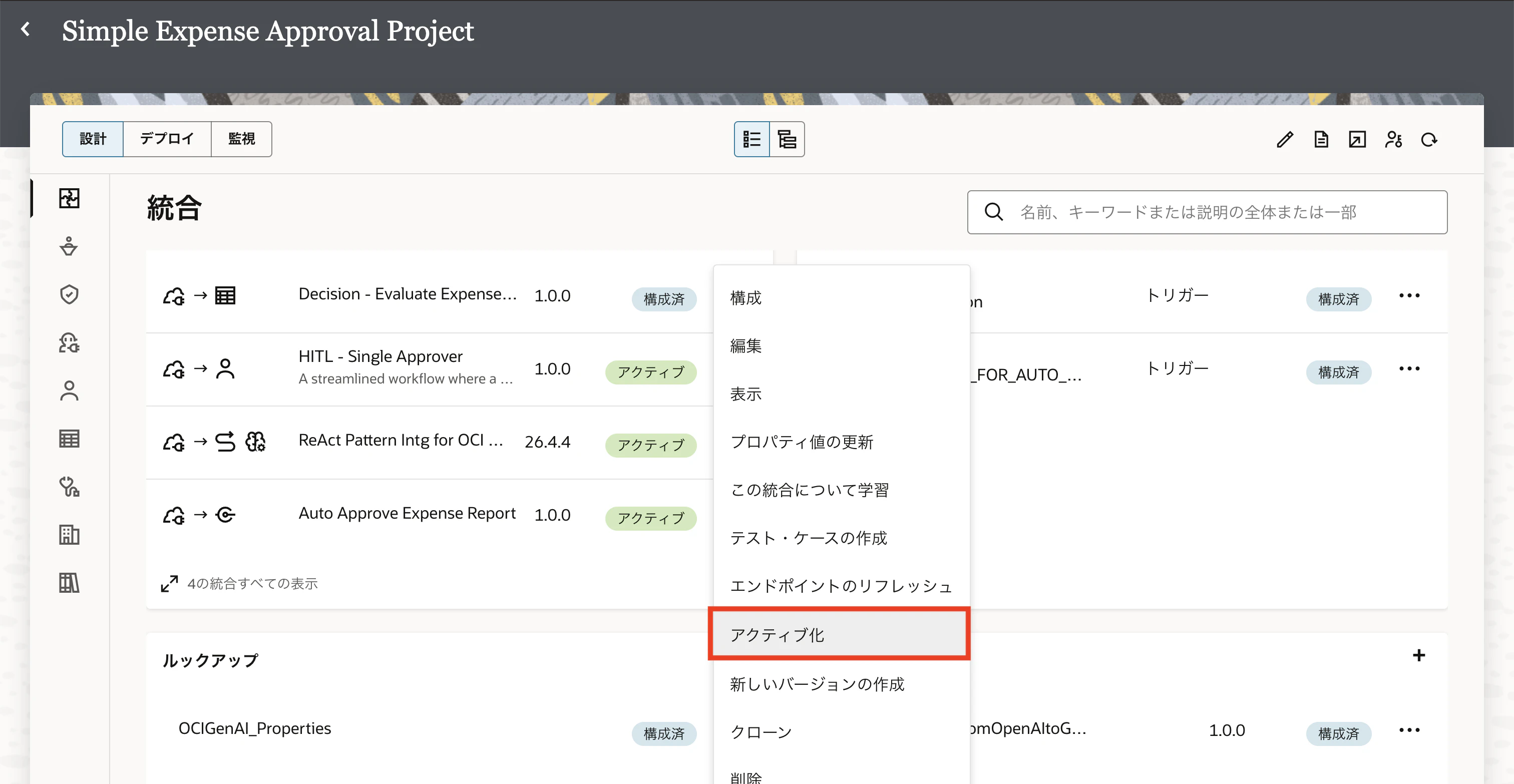The image size is (1514, 784).
Task: Open the shield sidebar icon
Action: [70, 294]
